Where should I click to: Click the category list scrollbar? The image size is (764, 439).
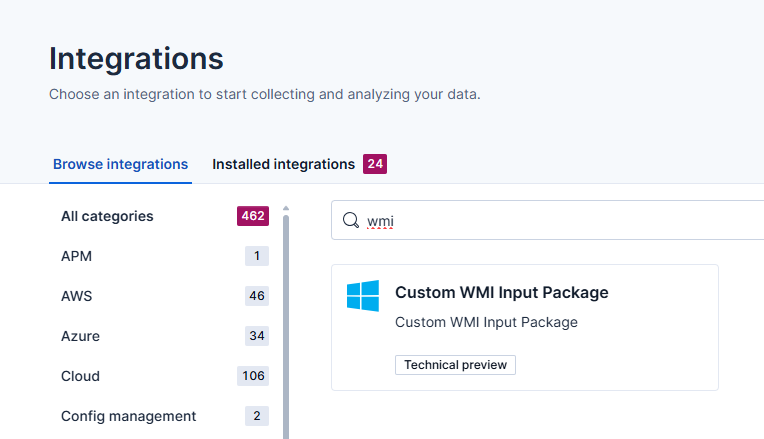[x=286, y=320]
